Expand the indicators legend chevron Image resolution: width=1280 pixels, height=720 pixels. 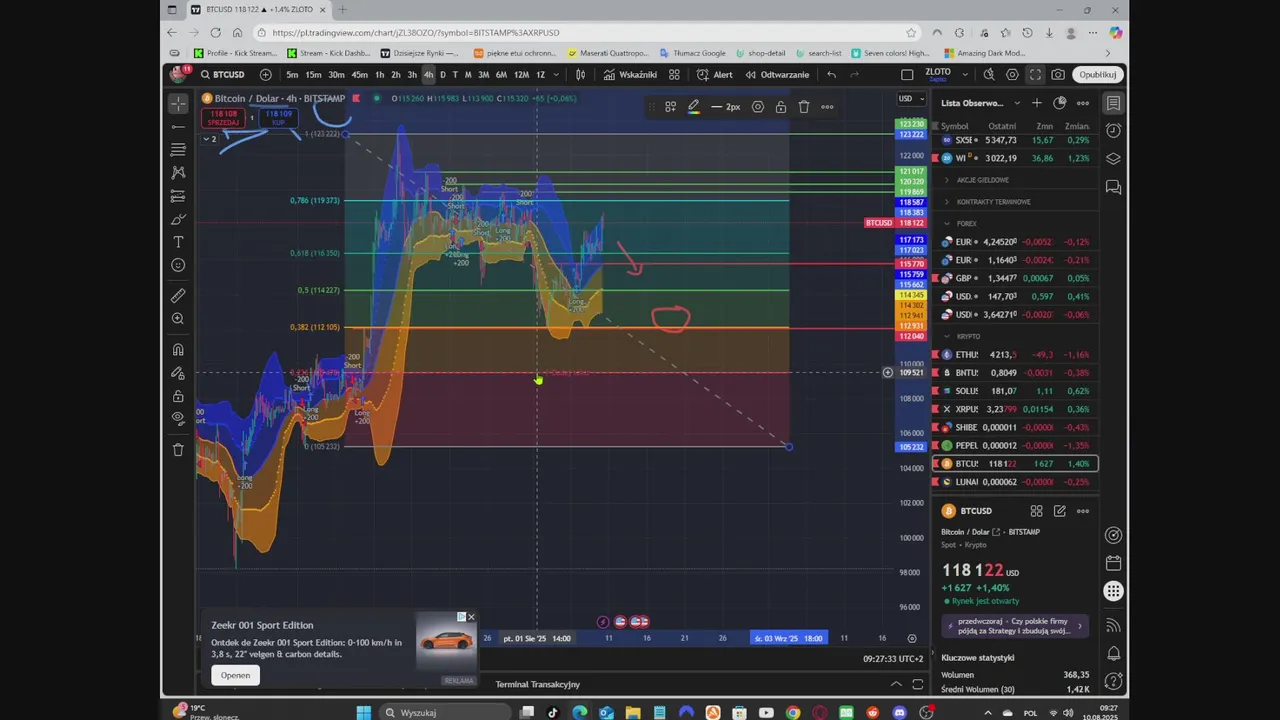(209, 139)
